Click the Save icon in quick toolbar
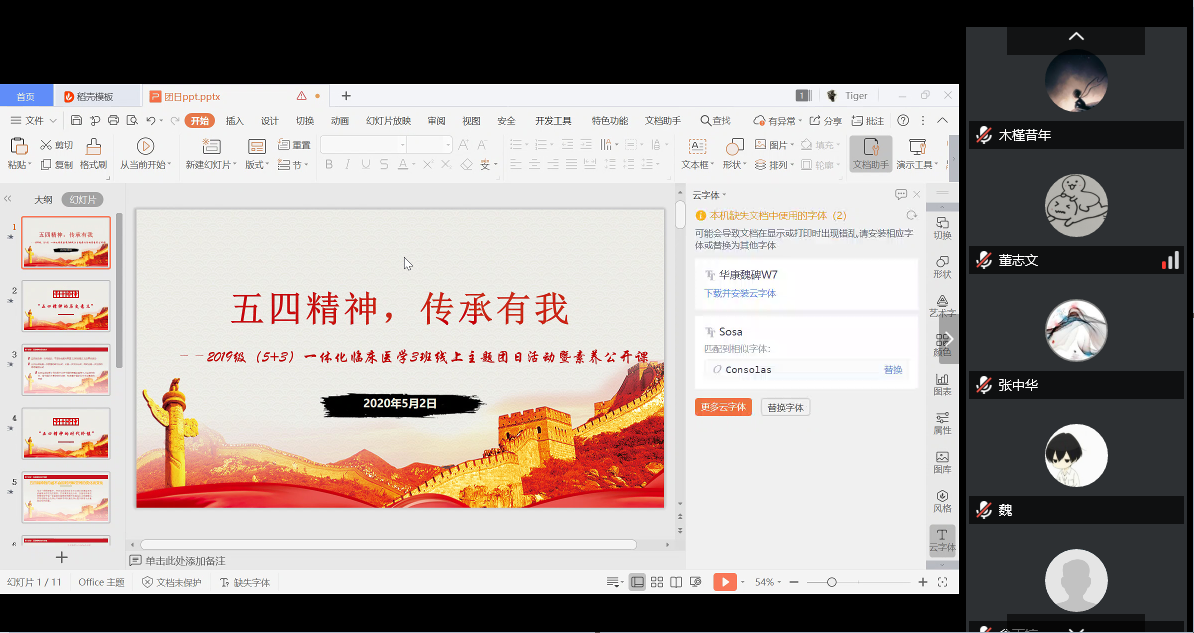 (x=76, y=121)
